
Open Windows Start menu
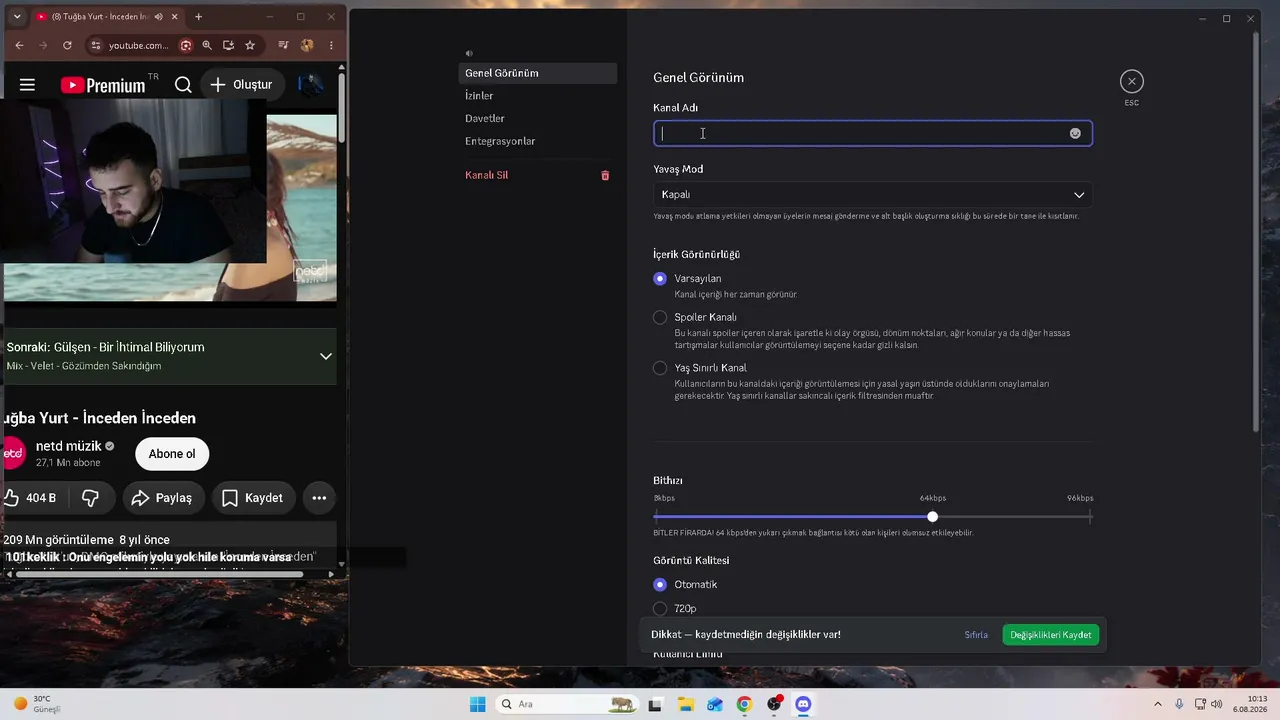pos(478,704)
